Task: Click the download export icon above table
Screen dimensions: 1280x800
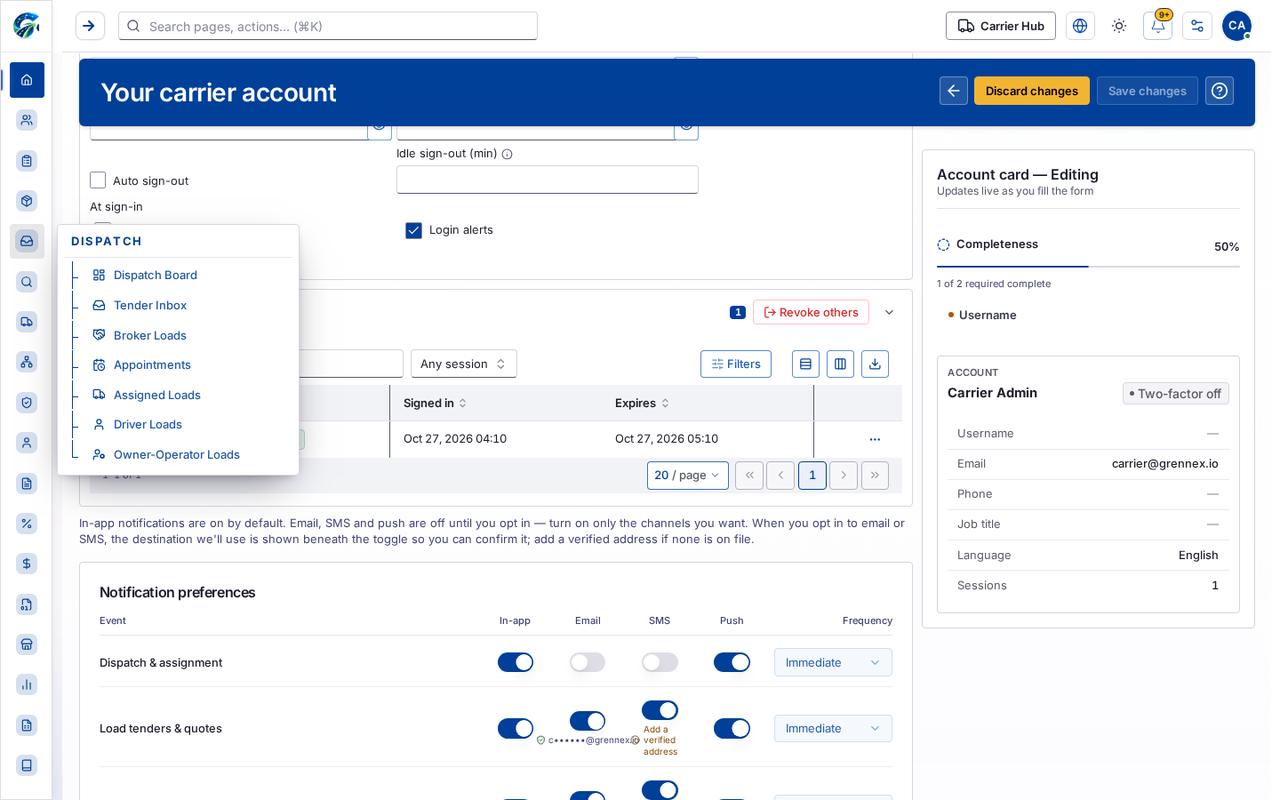Action: (875, 364)
